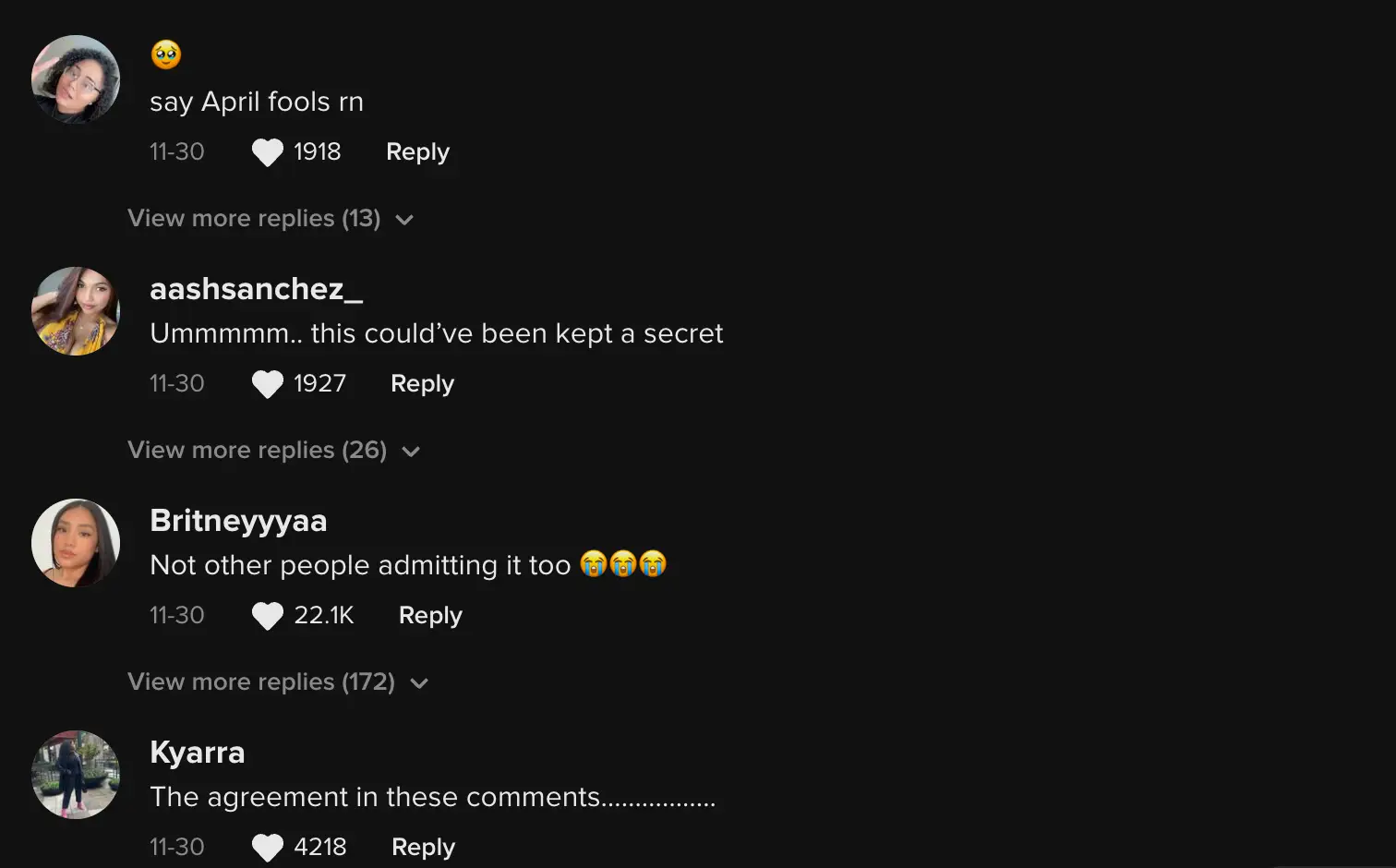Open aashsanchez_ profile picture
Image resolution: width=1396 pixels, height=868 pixels.
(76, 311)
